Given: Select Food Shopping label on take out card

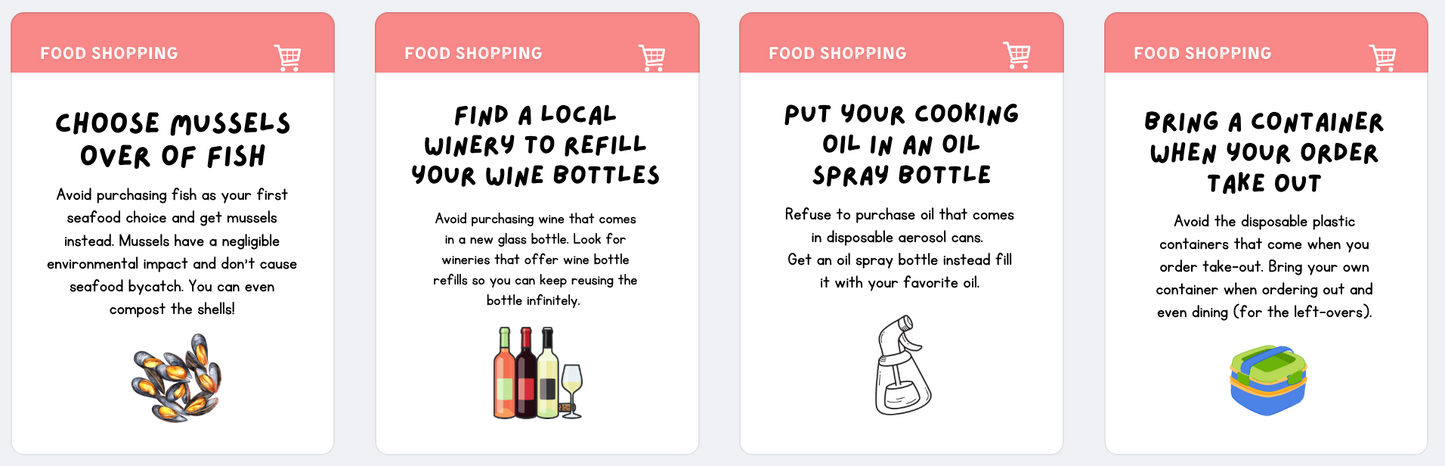Looking at the screenshot, I should point(1202,53).
